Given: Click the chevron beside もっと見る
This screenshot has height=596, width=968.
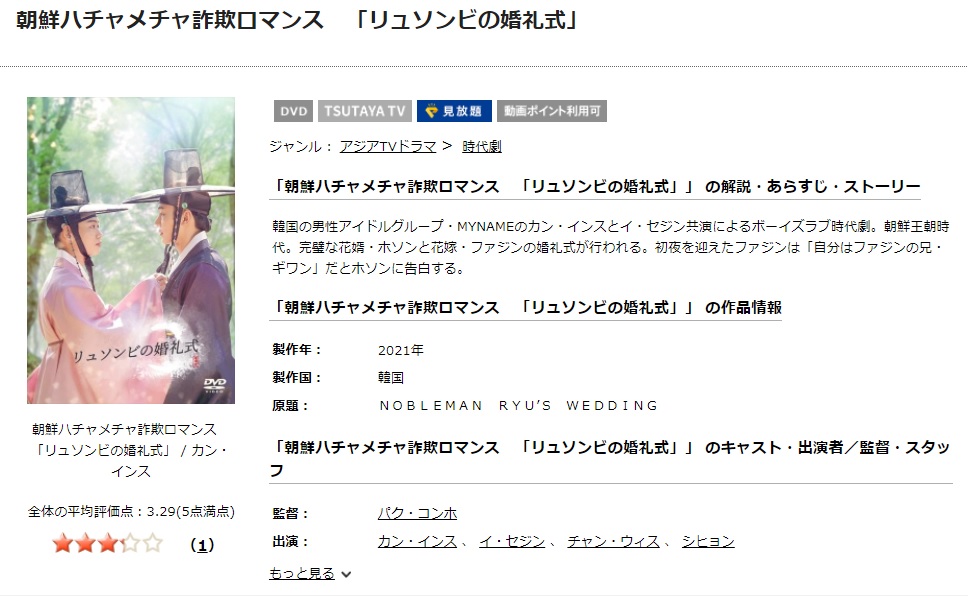Looking at the screenshot, I should coord(346,574).
